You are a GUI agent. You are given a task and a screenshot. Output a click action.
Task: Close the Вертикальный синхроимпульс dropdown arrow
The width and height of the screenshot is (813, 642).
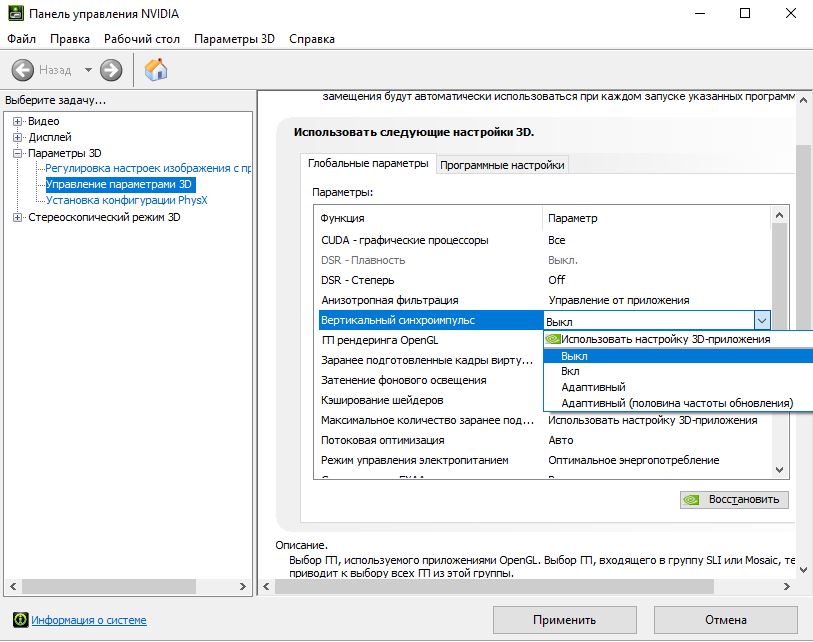(x=762, y=320)
